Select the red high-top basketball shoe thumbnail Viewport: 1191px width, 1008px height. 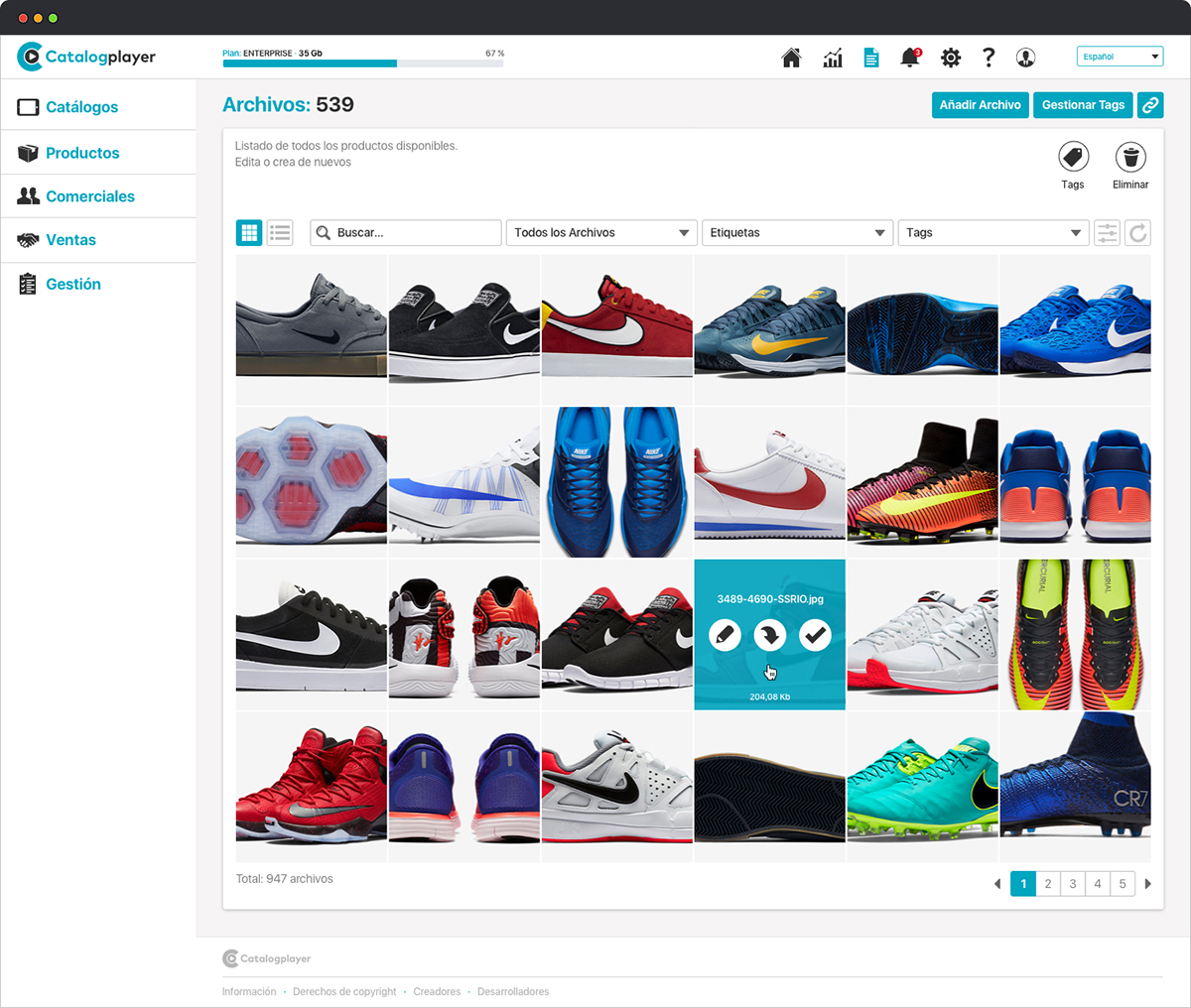pyautogui.click(x=312, y=788)
